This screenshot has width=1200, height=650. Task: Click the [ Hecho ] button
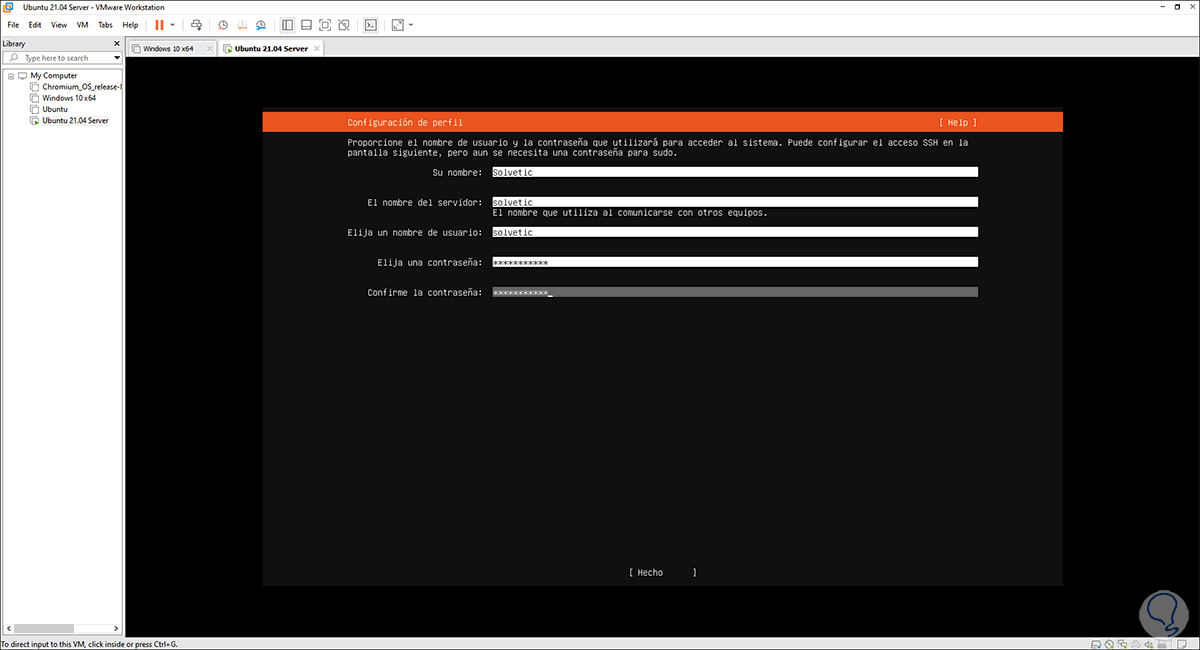(x=662, y=572)
